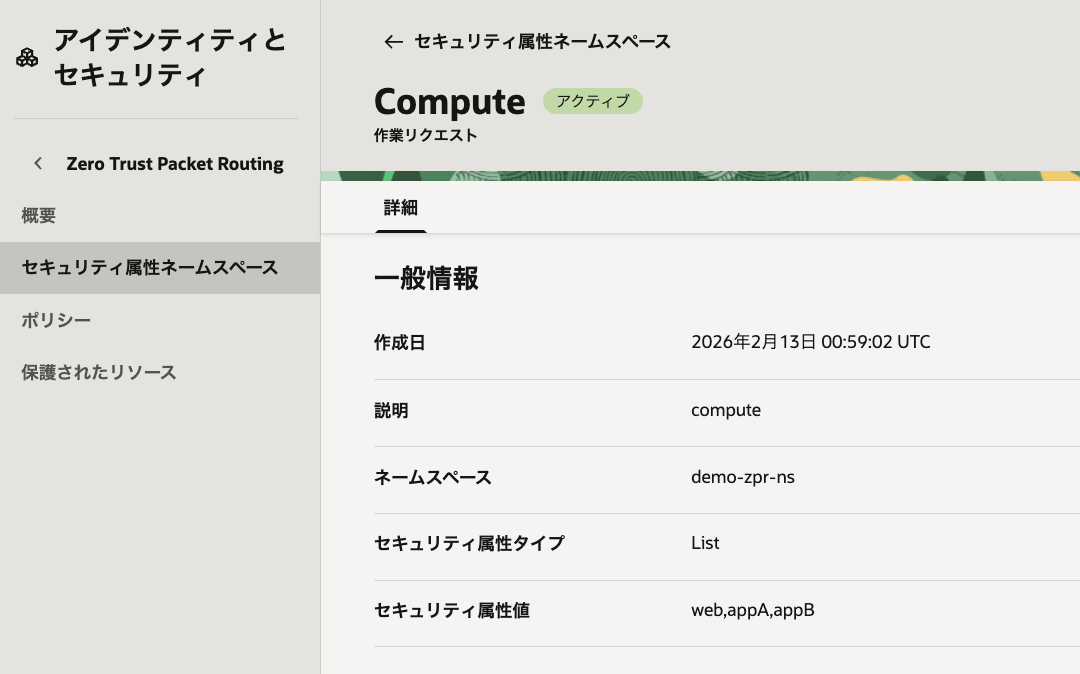Open the 作業リクエスト link

click(x=425, y=135)
